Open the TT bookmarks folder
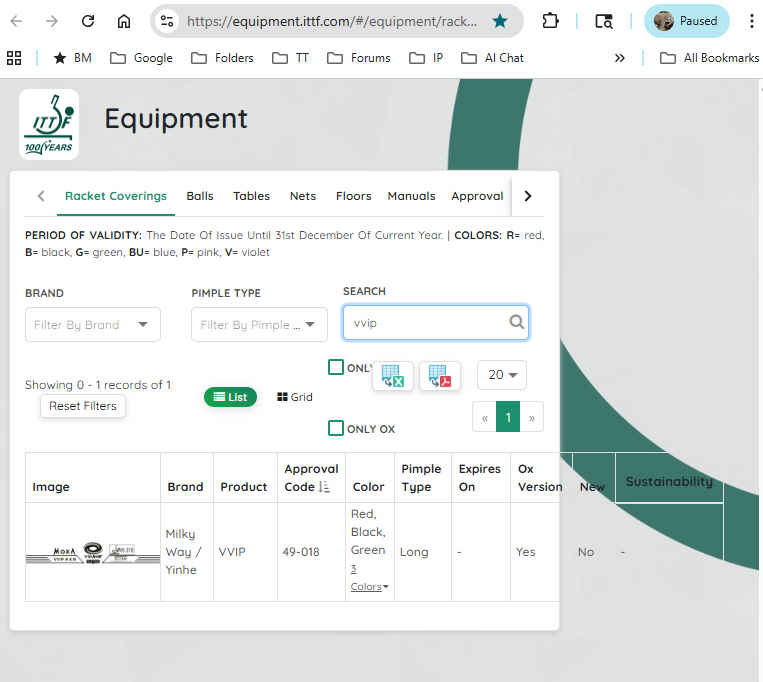763x682 pixels. coord(291,58)
